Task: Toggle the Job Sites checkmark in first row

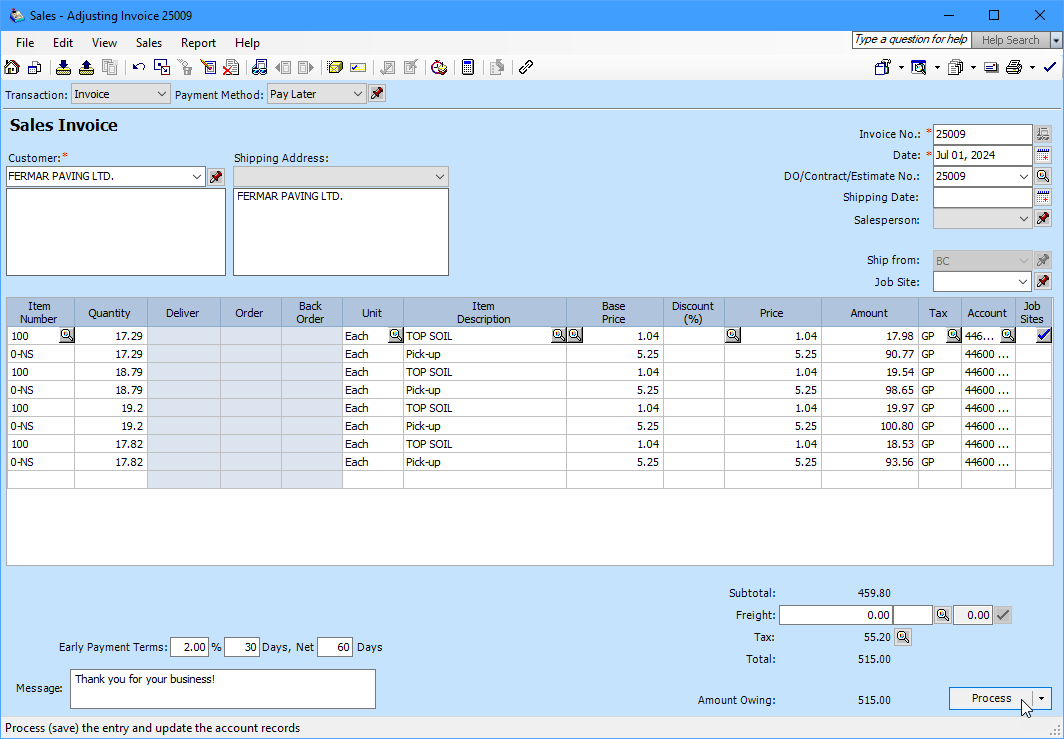Action: click(x=1043, y=336)
